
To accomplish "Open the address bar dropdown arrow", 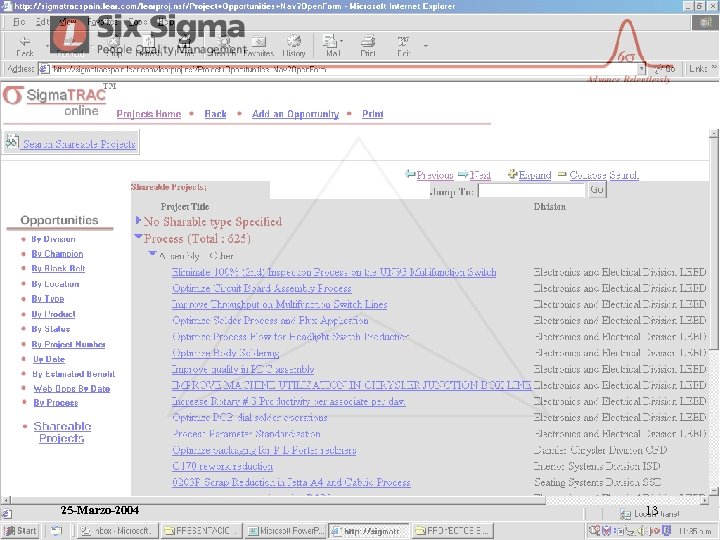I will pyautogui.click(x=641, y=69).
